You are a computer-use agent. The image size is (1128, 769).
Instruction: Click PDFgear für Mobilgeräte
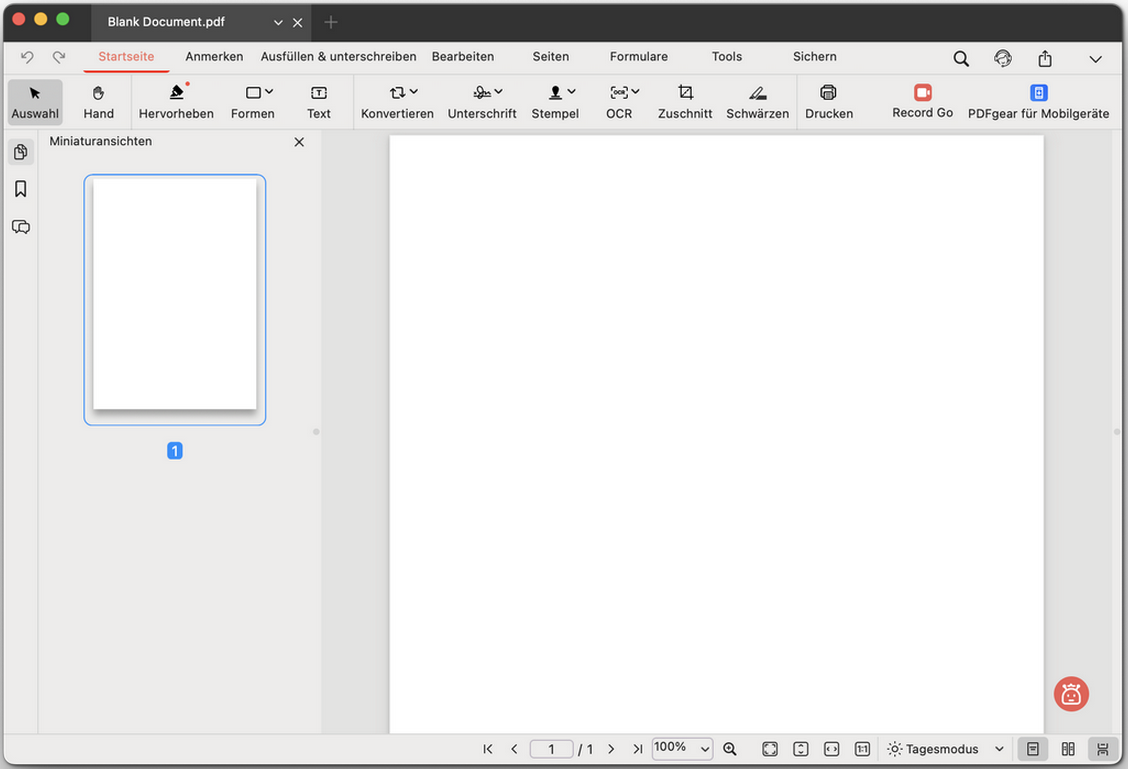1038,100
